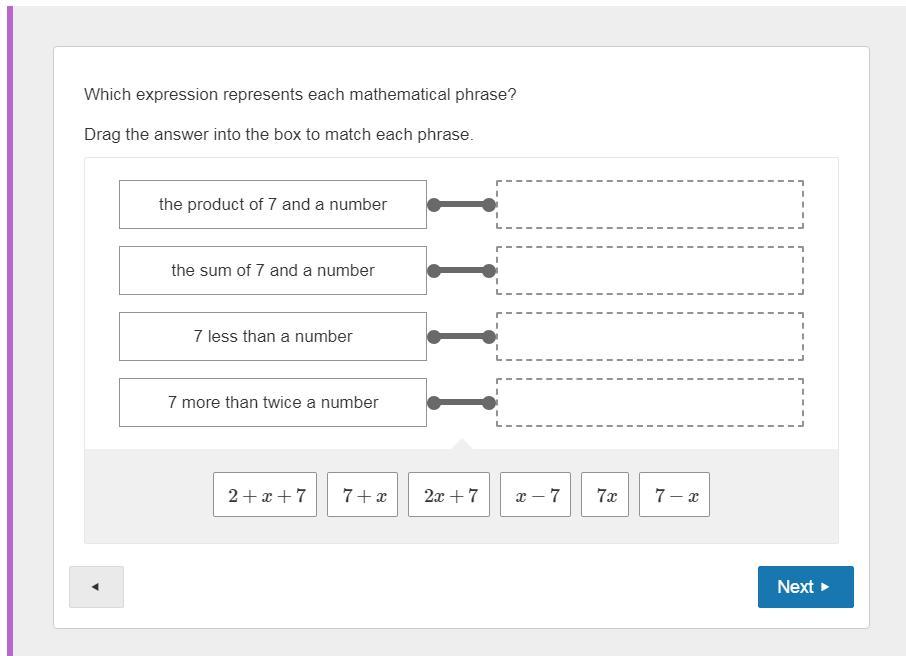The width and height of the screenshot is (906, 656).
Task: Click the answer box for '7 less than'
Action: click(650, 337)
